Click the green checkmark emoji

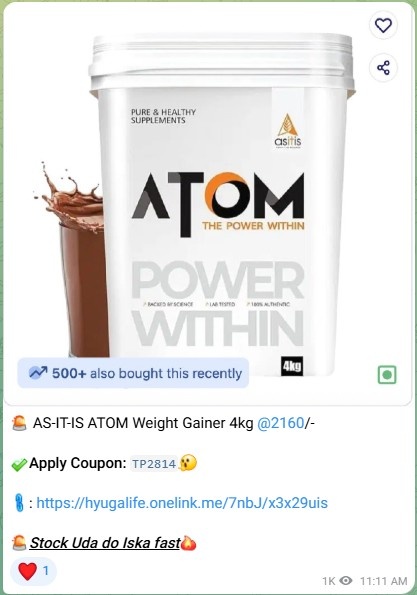coord(19,464)
